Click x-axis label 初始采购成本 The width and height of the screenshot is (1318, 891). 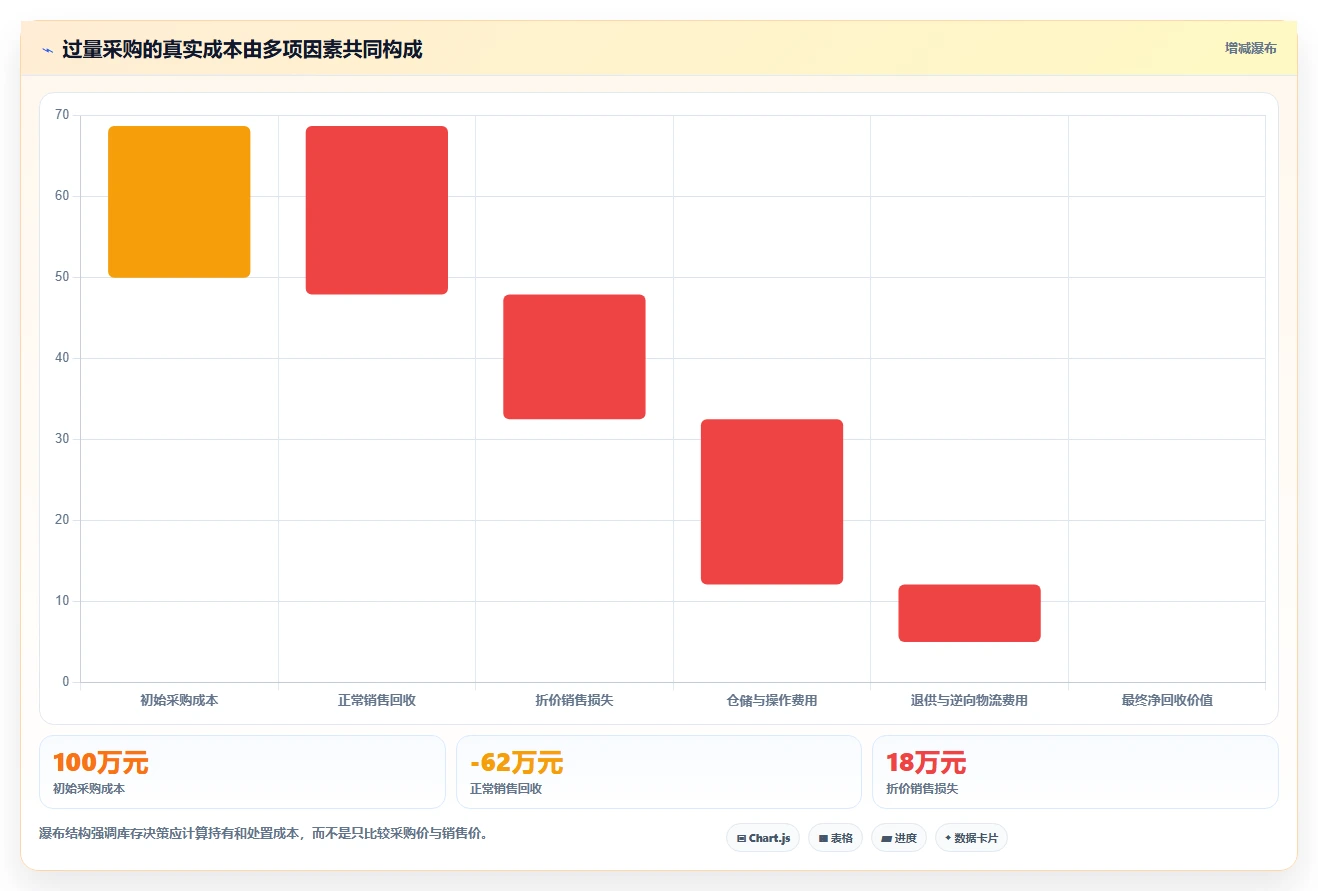click(x=179, y=700)
